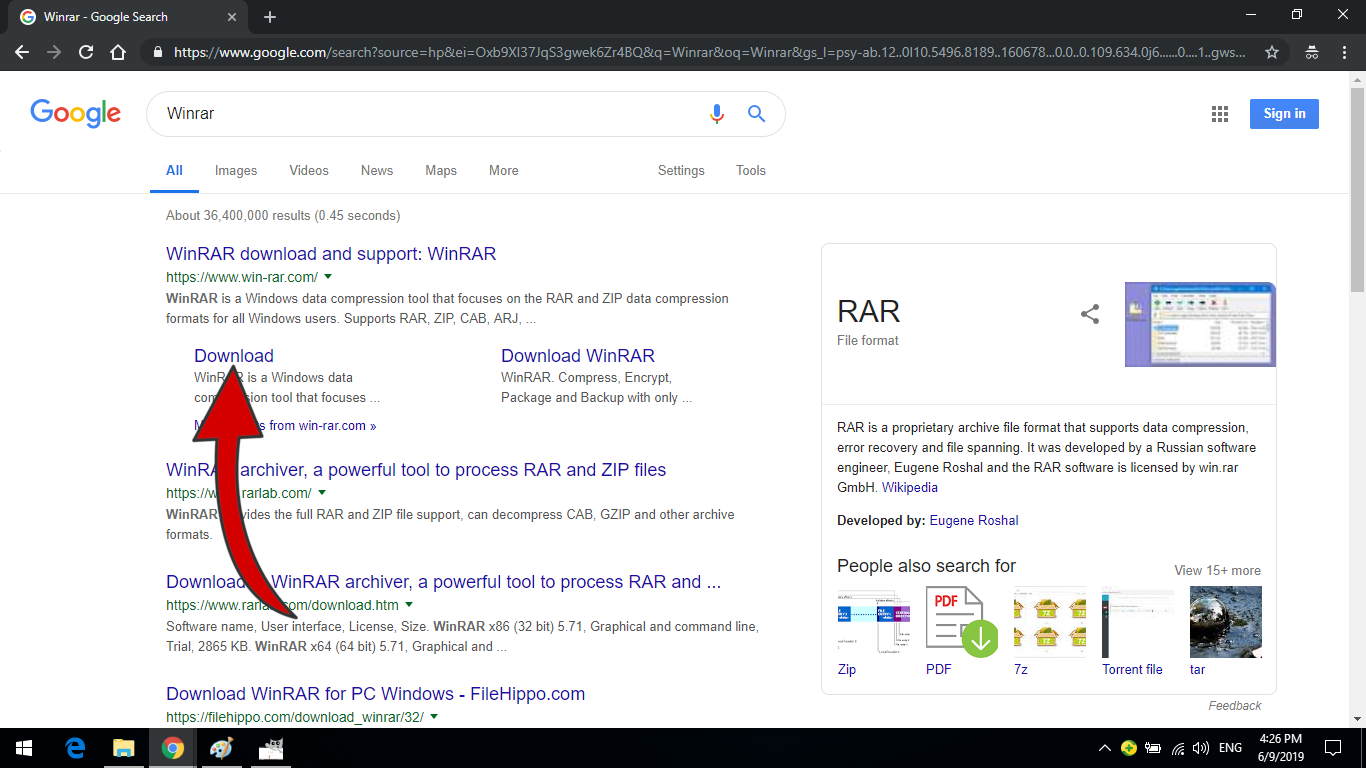Click the Sign in button

point(1284,114)
